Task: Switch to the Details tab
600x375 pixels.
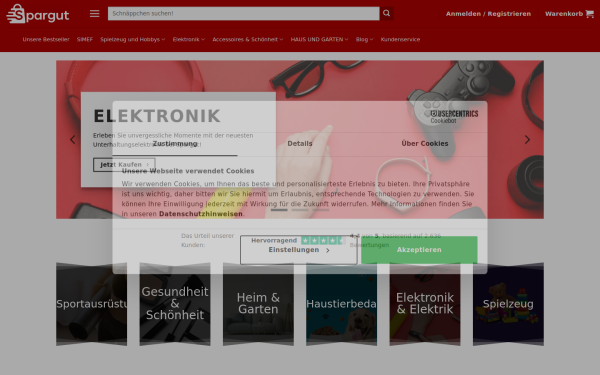Action: 300,143
